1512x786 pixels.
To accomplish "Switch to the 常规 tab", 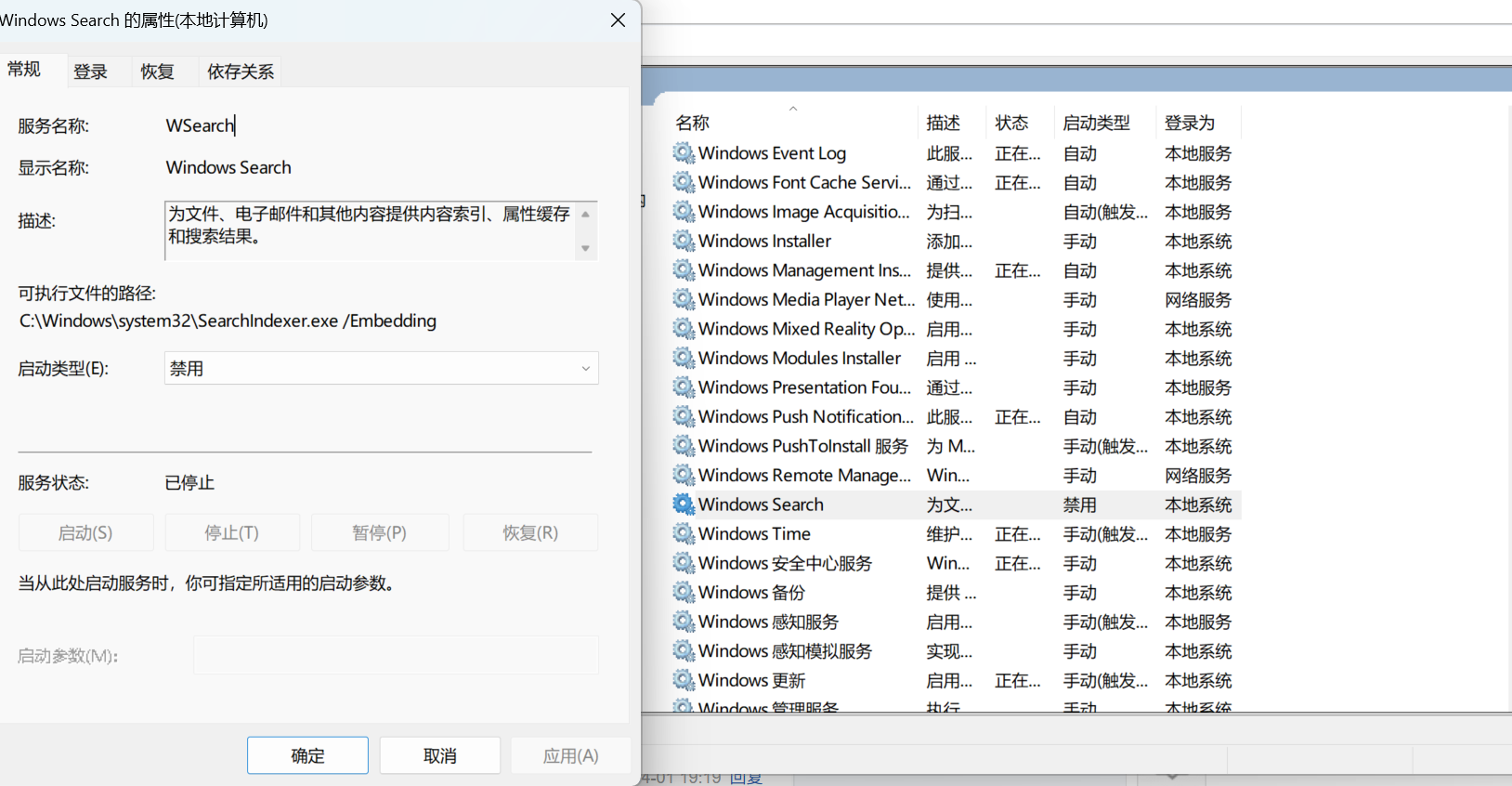I will 24,70.
